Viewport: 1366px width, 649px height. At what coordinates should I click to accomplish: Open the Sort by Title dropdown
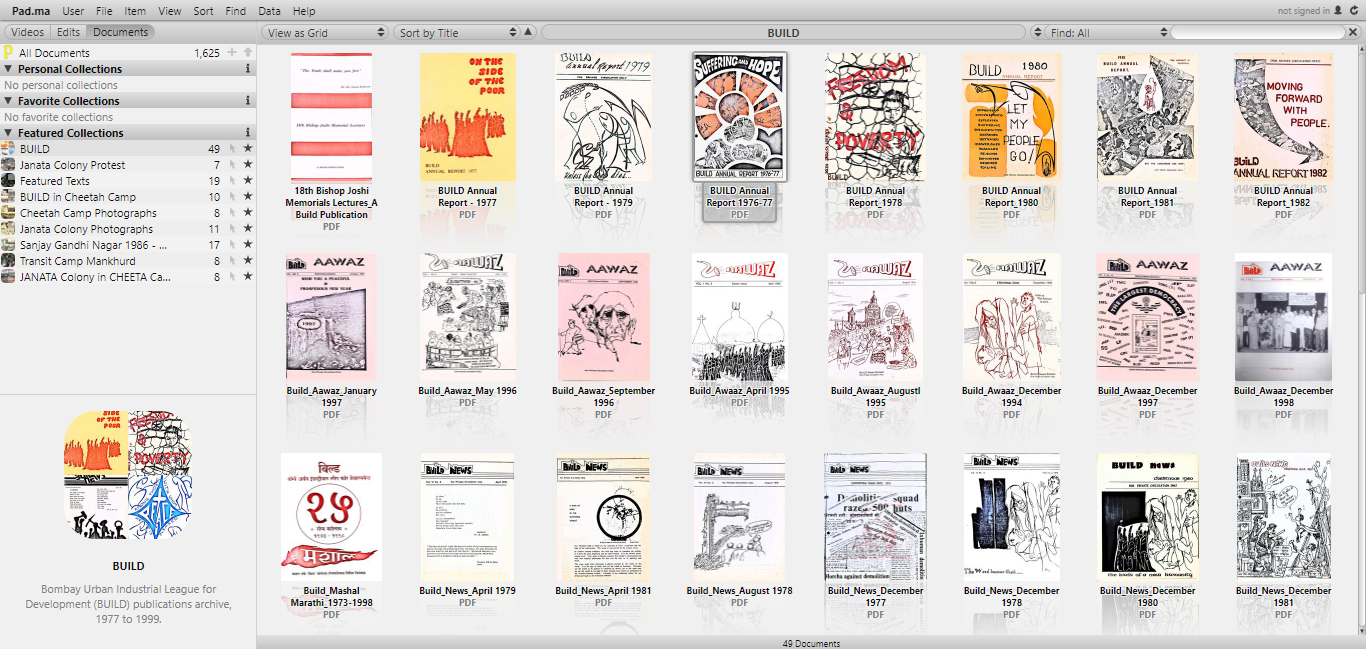(x=457, y=33)
